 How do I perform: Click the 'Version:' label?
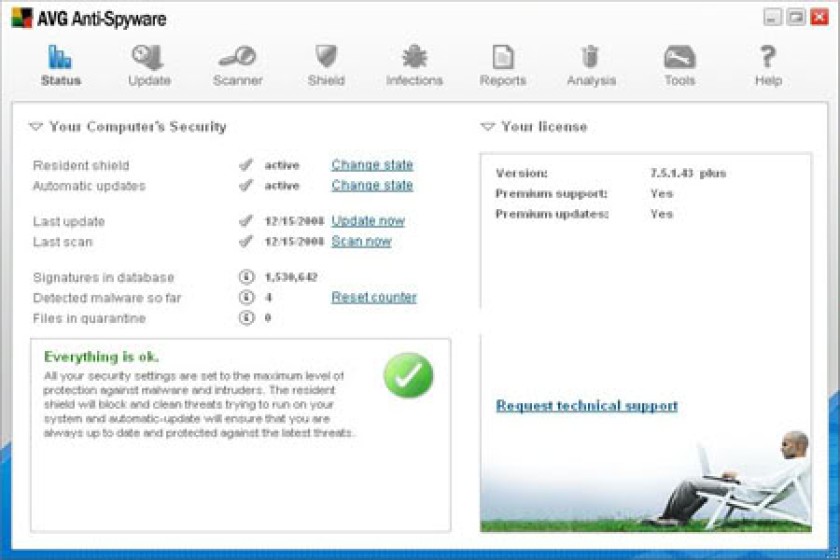click(521, 173)
